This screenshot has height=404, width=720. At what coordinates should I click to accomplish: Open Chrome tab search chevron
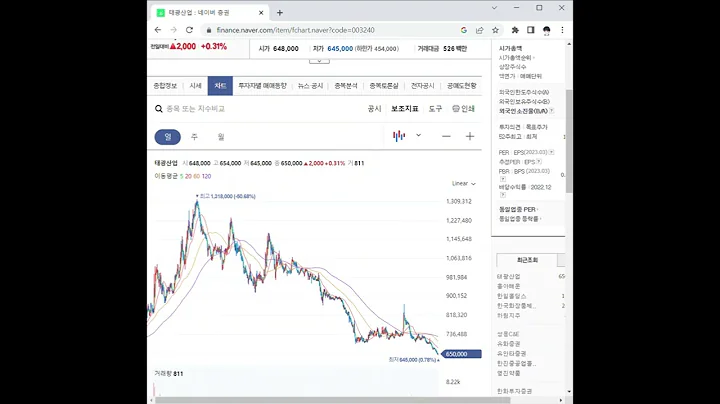[x=494, y=8]
